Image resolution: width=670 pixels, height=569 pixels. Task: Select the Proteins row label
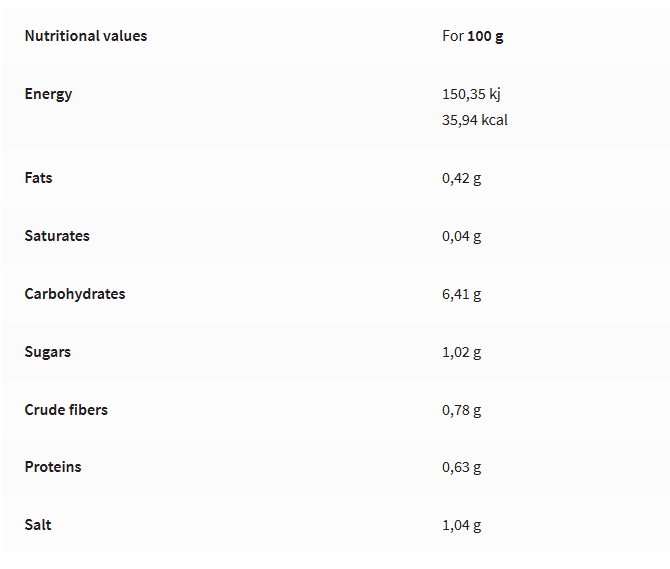53,467
